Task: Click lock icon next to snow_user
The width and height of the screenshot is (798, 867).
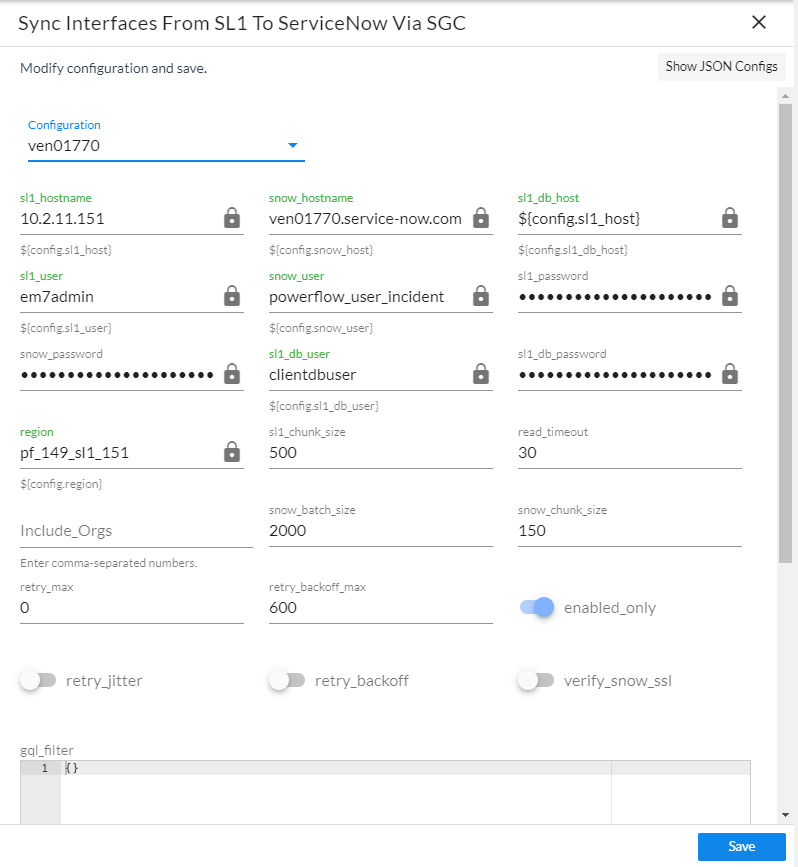Action: [x=481, y=296]
